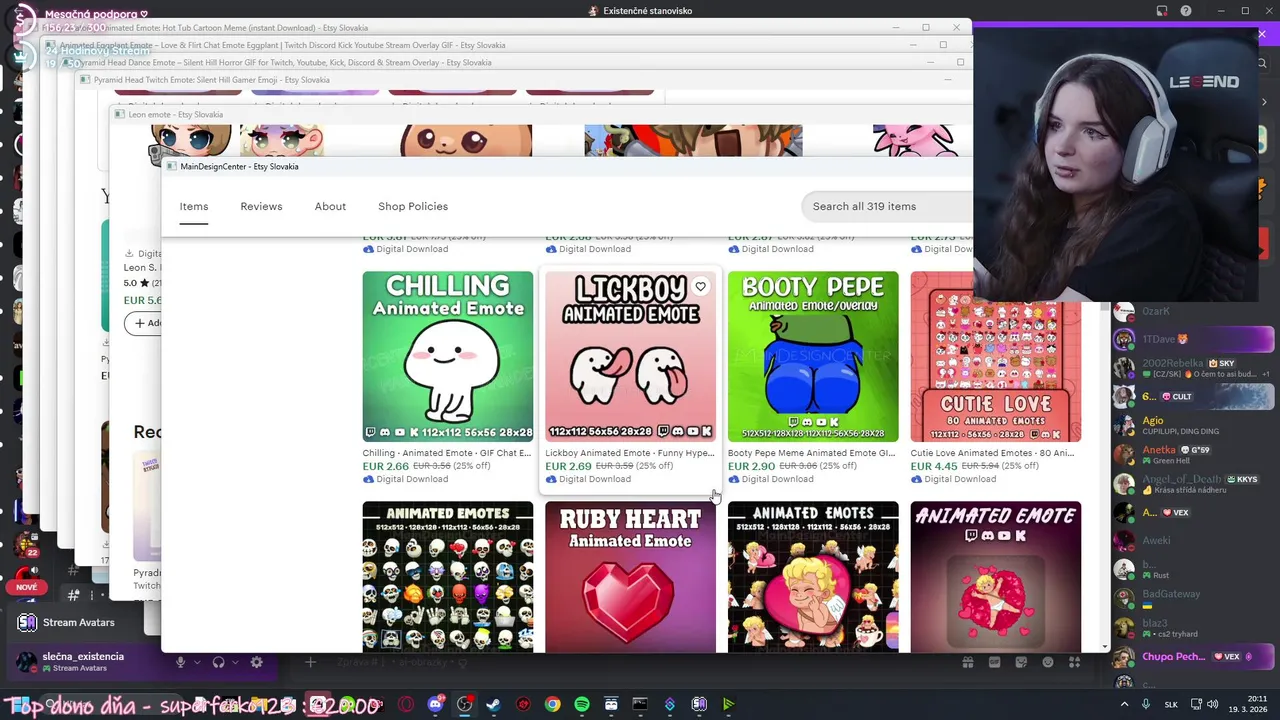Click 'Cutie Love Animated Emotes · 80' title link
Image resolution: width=1280 pixels, height=720 pixels.
(993, 453)
